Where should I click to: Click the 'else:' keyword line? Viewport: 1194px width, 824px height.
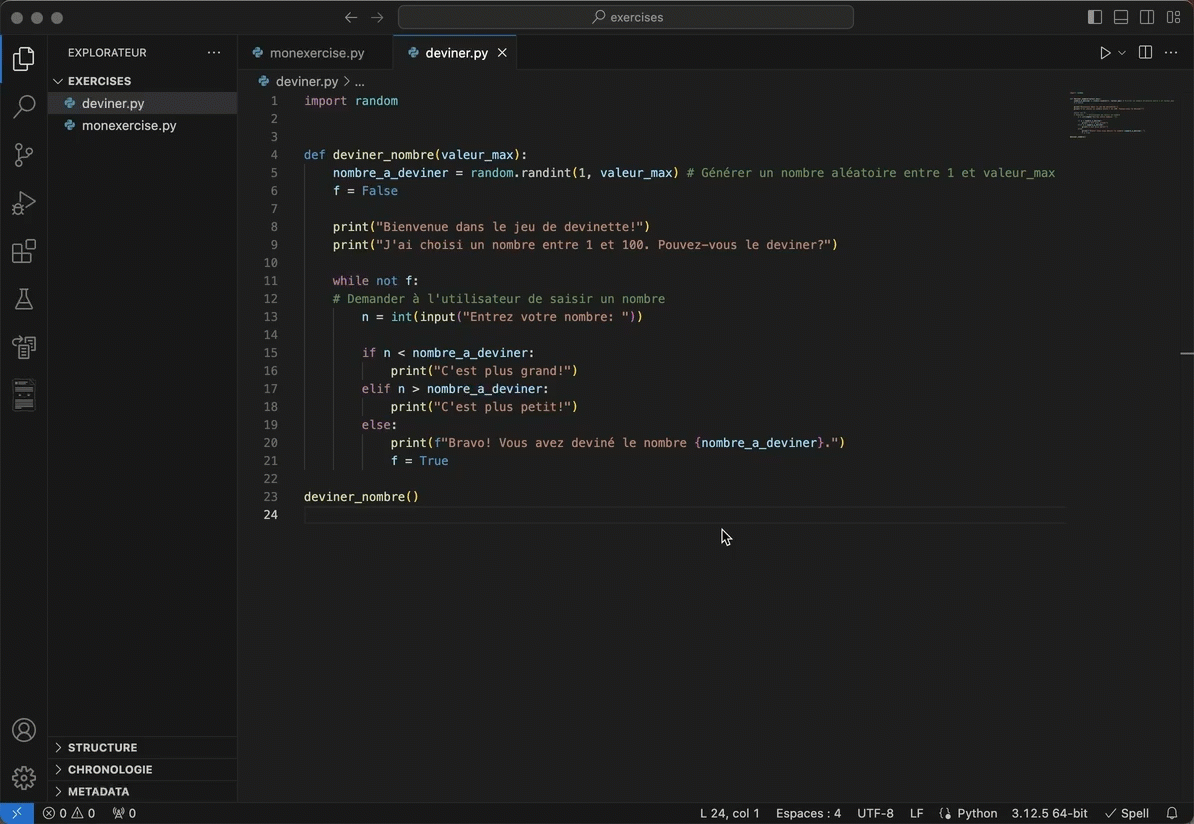point(379,424)
